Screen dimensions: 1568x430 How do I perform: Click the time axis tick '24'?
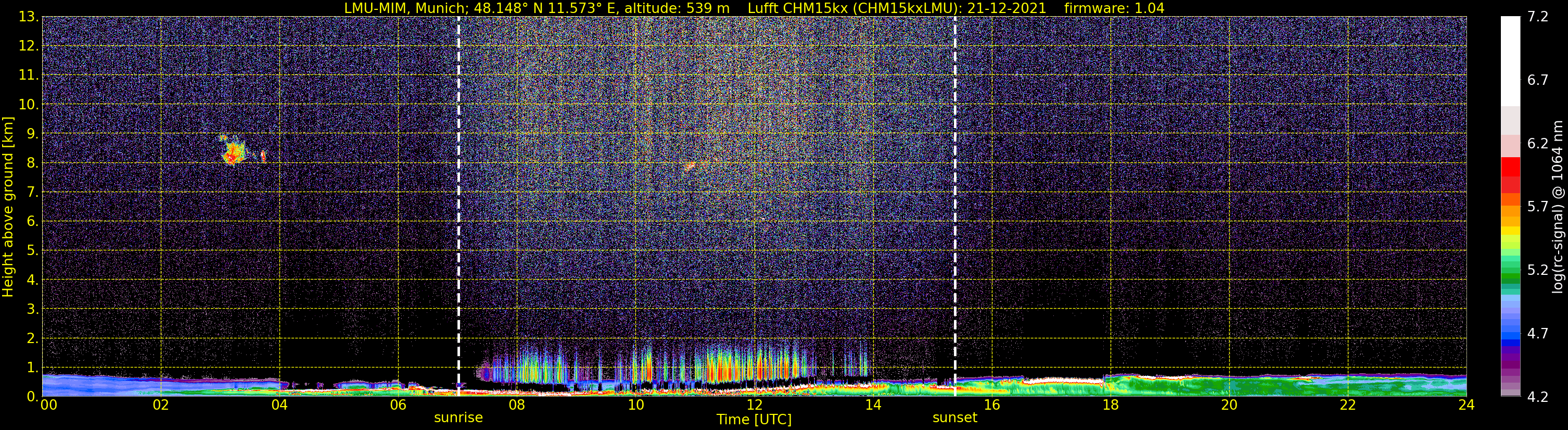pos(1467,406)
